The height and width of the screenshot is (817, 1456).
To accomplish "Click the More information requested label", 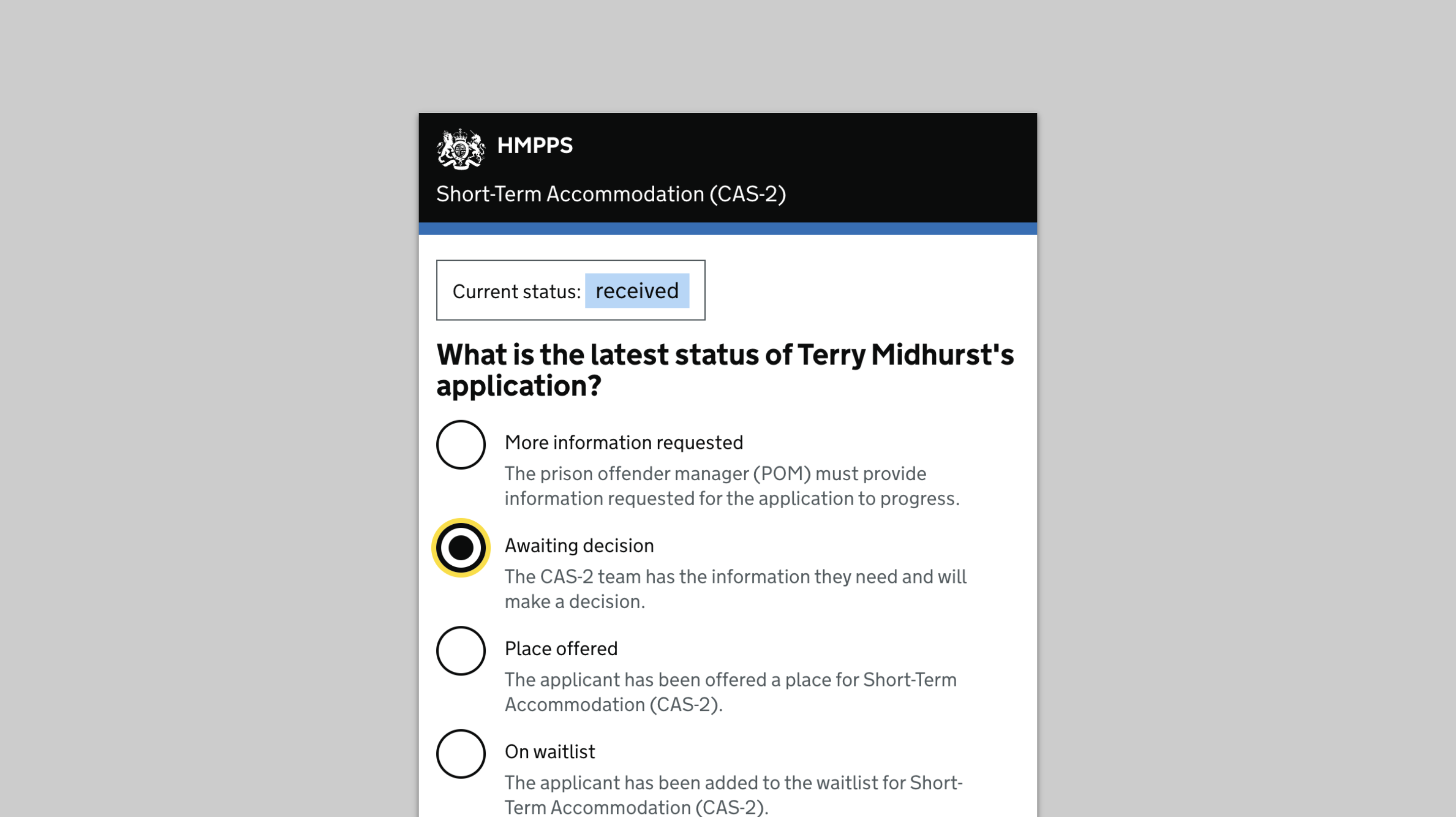I will 624,443.
